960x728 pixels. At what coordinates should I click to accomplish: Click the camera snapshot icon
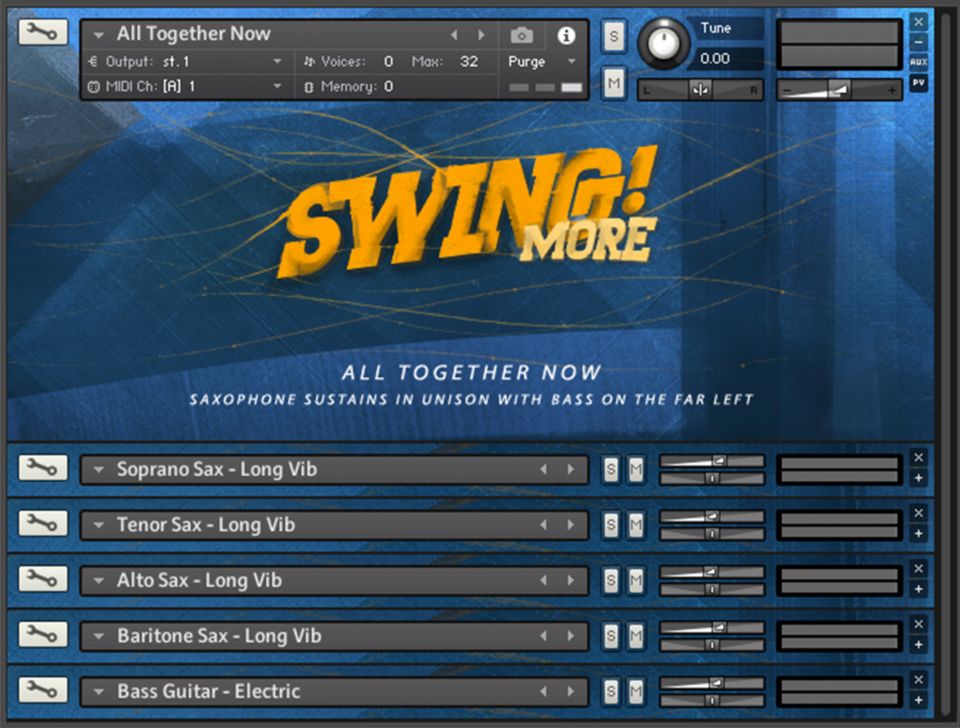pos(521,35)
